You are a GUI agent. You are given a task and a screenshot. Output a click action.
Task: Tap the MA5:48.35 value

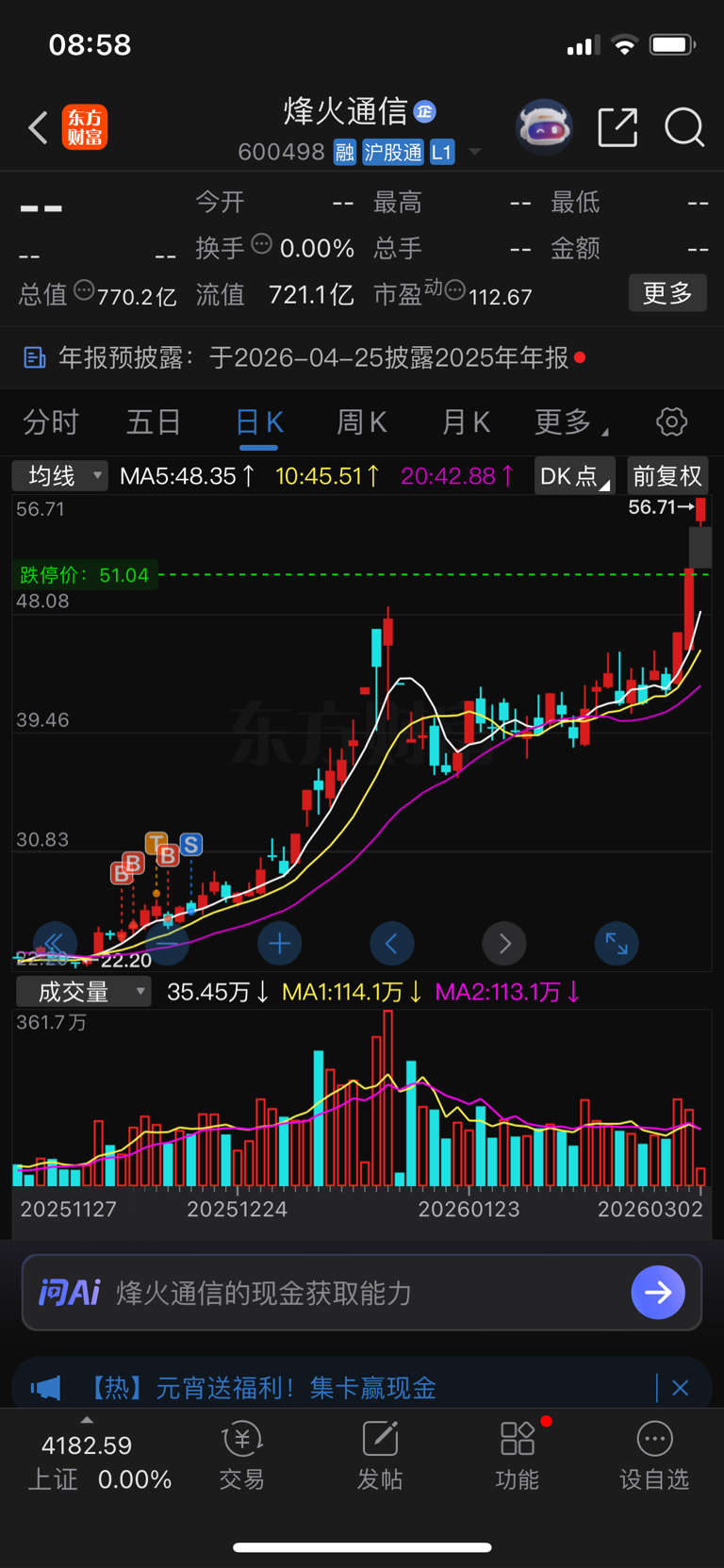(x=187, y=475)
